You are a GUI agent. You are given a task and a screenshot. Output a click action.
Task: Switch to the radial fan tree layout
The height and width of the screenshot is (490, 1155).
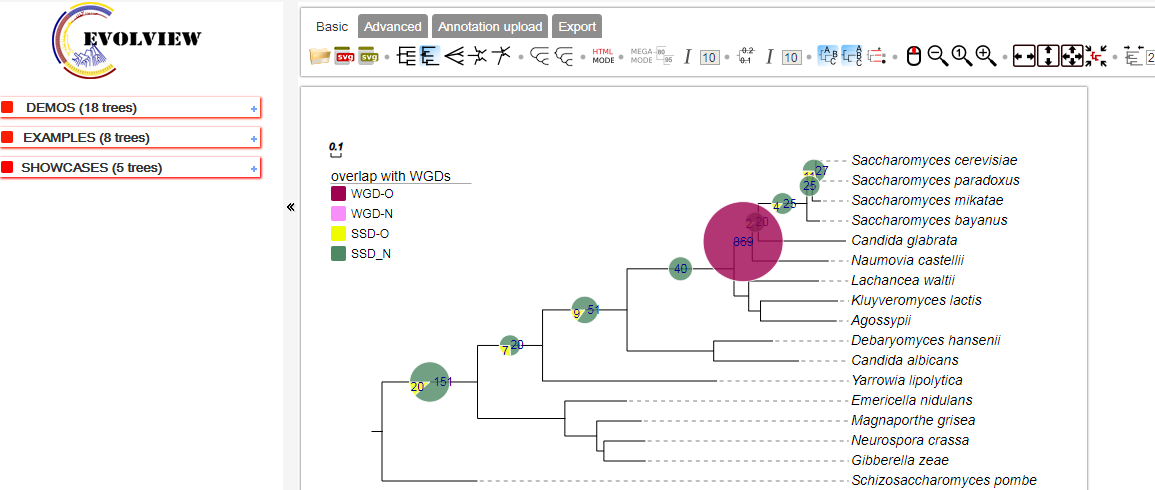(455, 57)
